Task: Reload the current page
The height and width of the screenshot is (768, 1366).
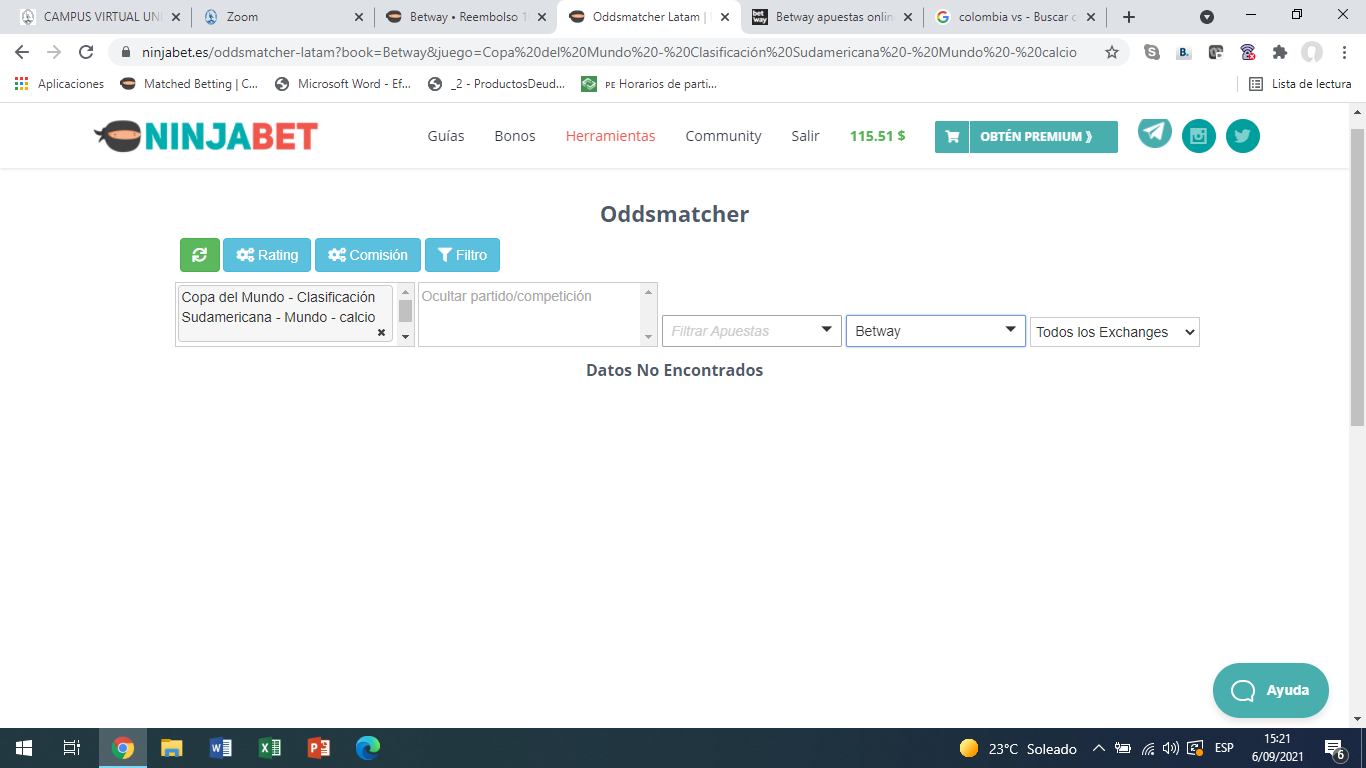Action: click(86, 52)
